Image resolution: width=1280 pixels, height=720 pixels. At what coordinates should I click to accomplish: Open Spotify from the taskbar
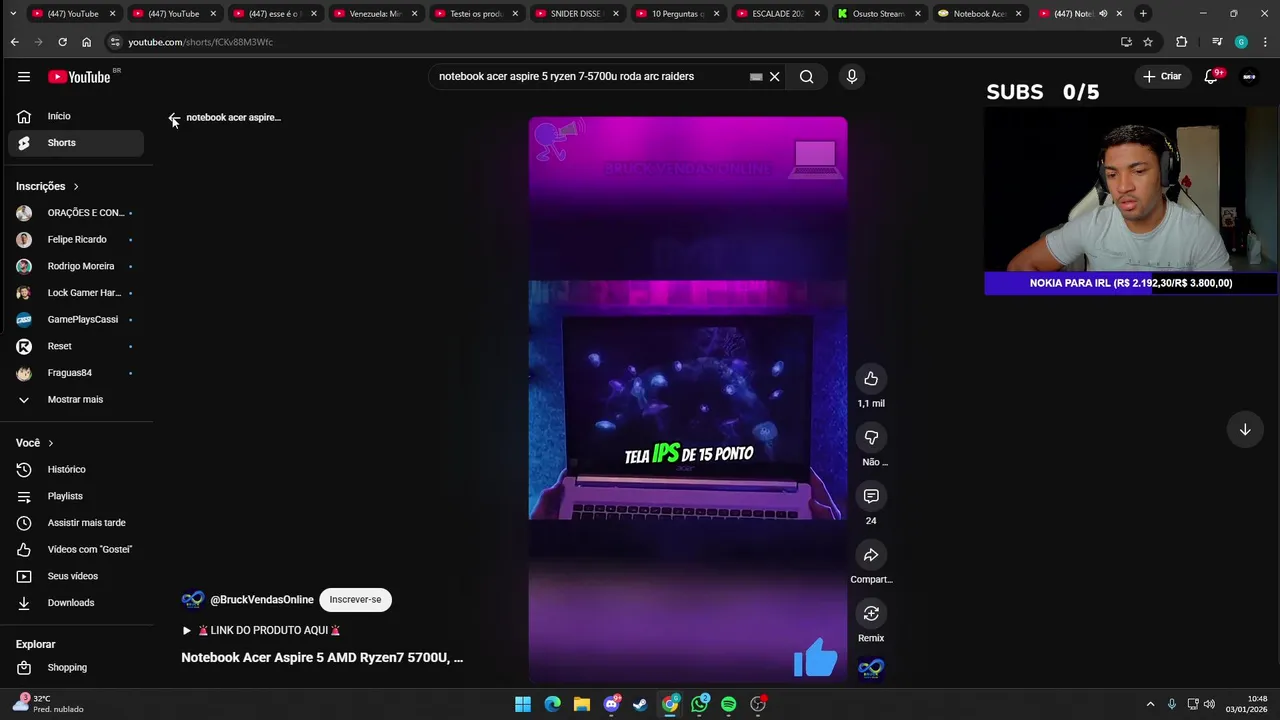coord(729,704)
